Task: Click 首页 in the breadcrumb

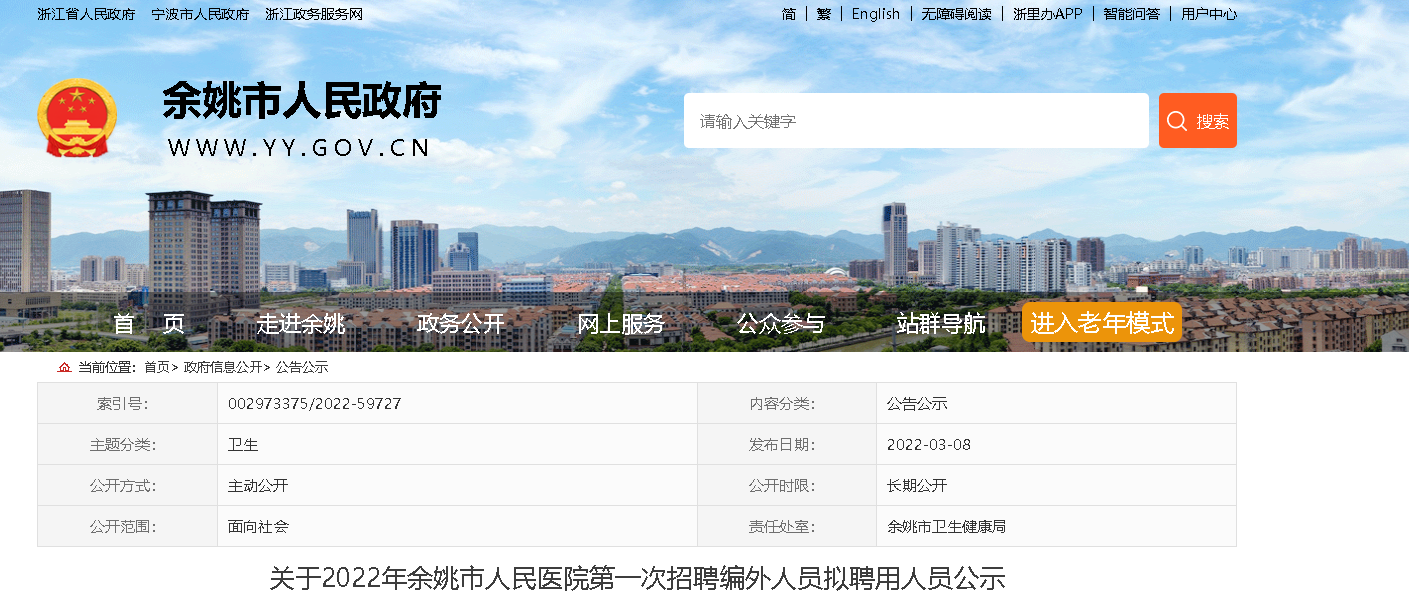Action: click(157, 367)
